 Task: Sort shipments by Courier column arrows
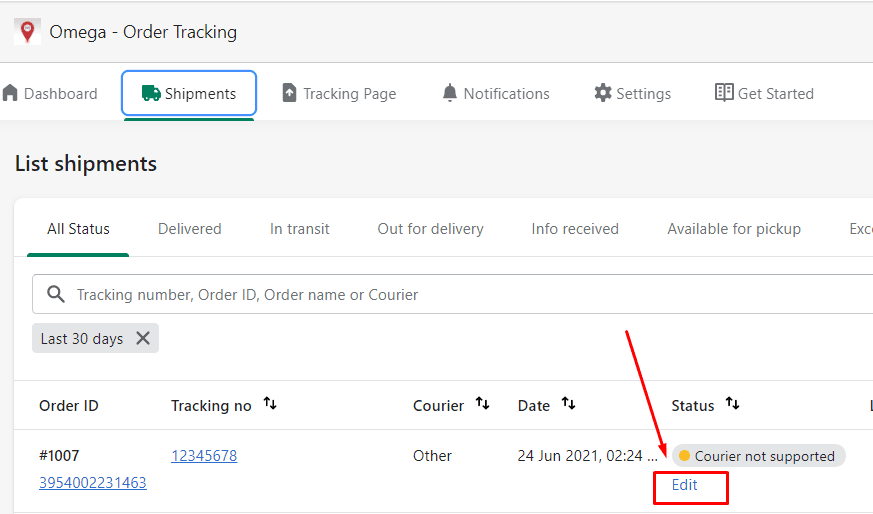[x=483, y=404]
